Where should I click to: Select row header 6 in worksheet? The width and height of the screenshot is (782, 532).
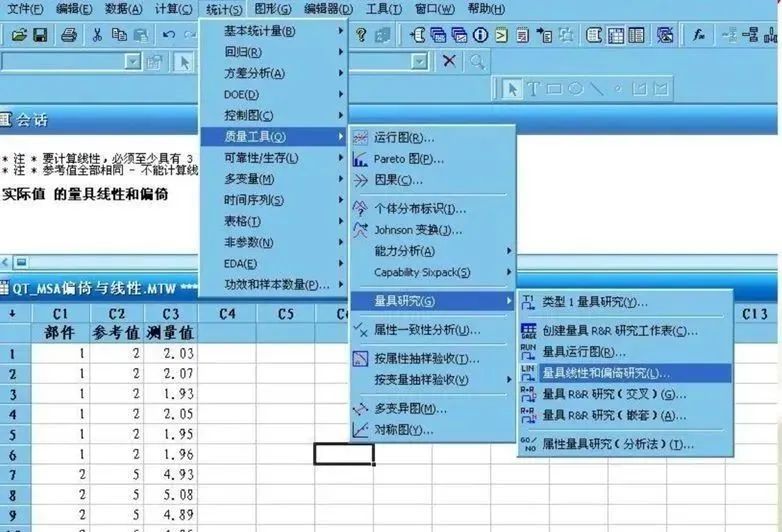[13, 454]
